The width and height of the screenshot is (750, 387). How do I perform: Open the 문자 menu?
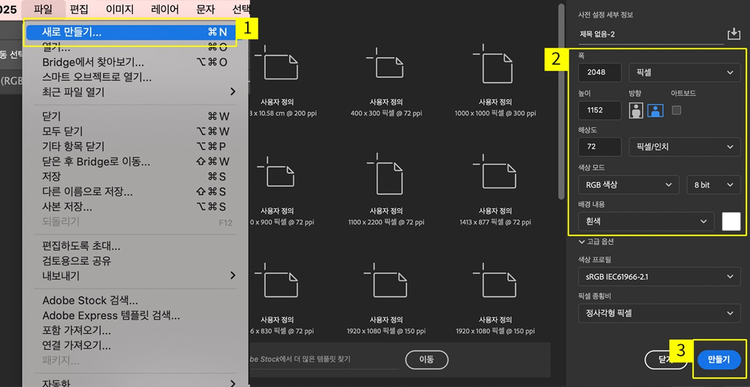(205, 9)
